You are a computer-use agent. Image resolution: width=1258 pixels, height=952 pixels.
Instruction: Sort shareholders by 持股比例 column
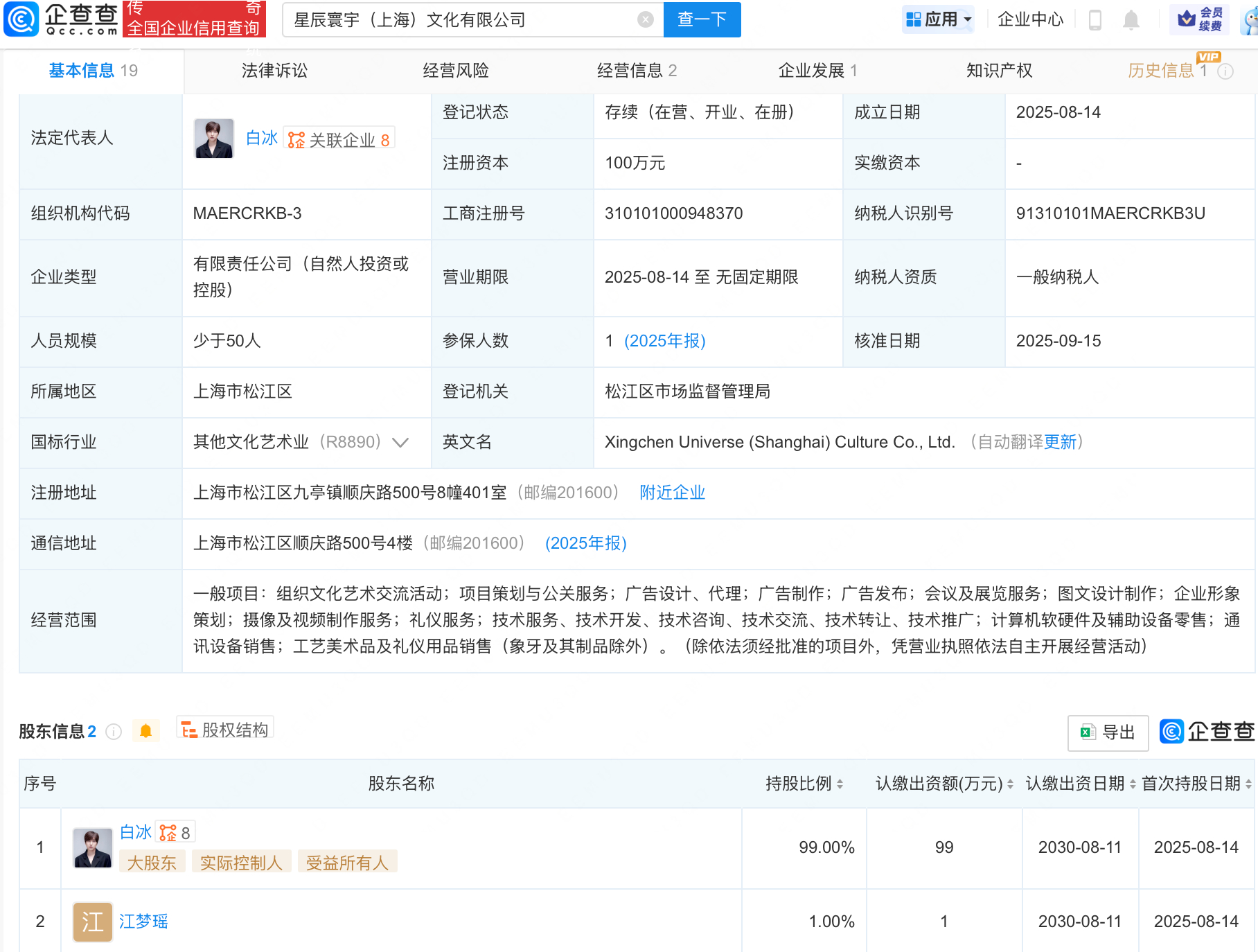click(840, 784)
